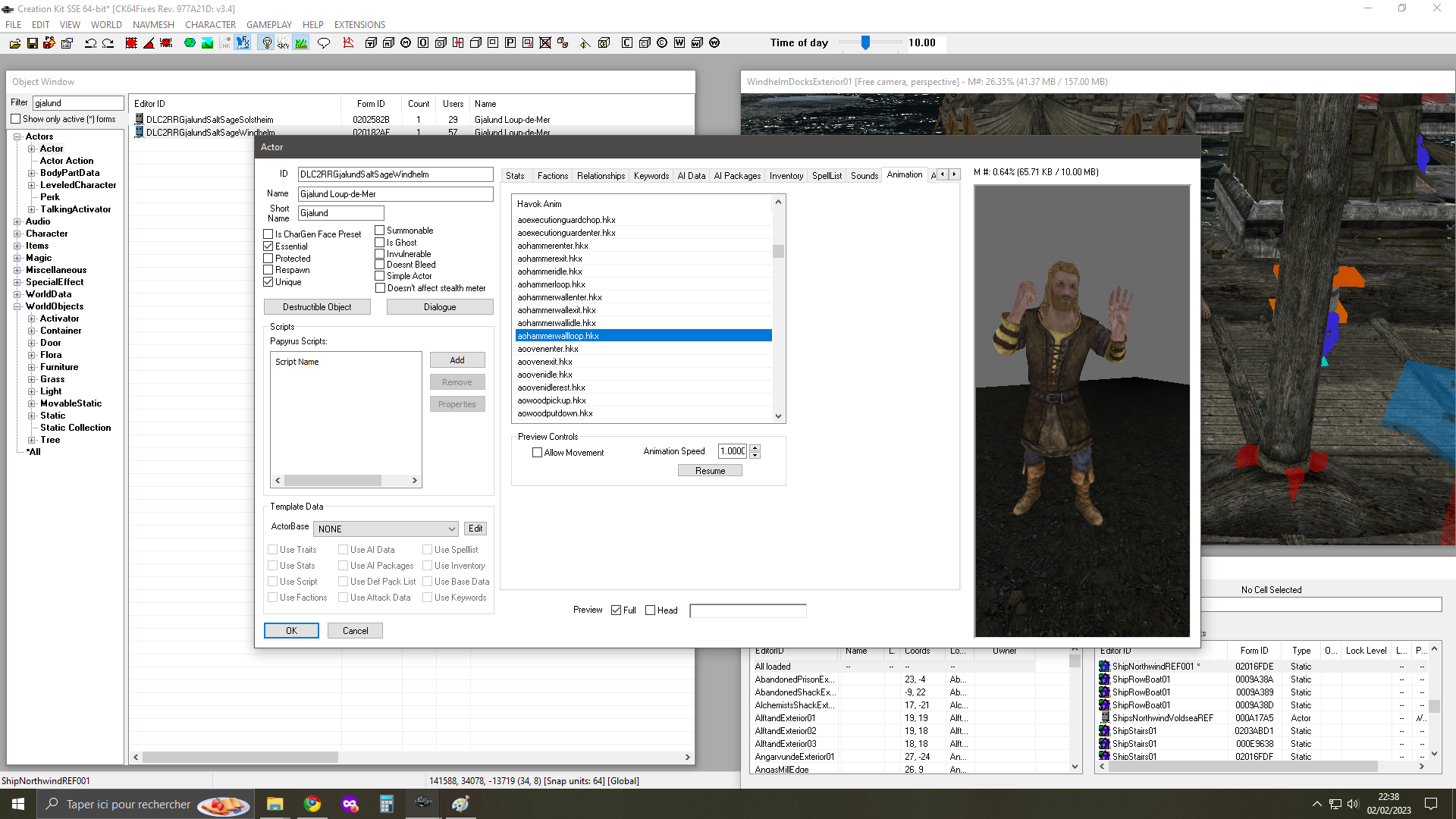Toggle the grass display icon
The height and width of the screenshot is (819, 1456).
tap(301, 43)
